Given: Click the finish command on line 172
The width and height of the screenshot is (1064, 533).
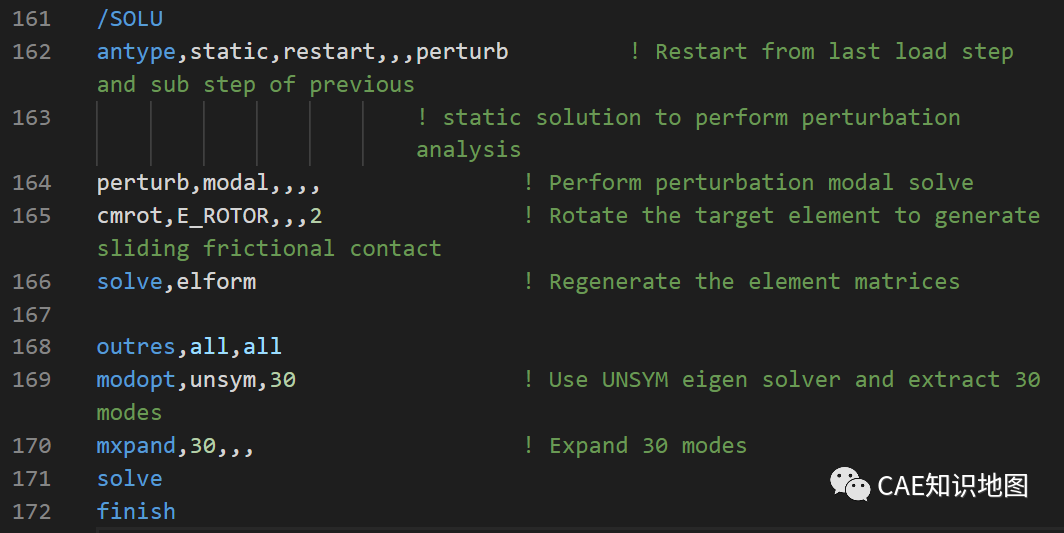Looking at the screenshot, I should (136, 511).
